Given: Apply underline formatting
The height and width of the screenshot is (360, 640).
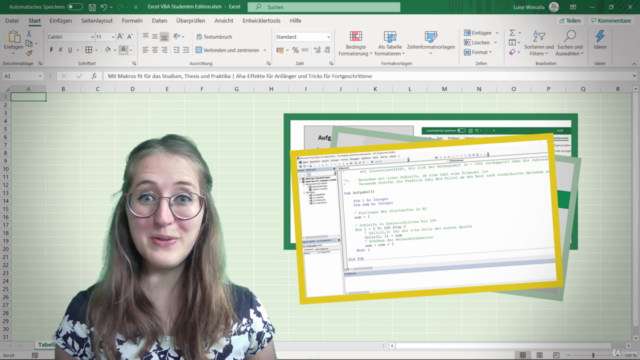Looking at the screenshot, I should tap(70, 50).
